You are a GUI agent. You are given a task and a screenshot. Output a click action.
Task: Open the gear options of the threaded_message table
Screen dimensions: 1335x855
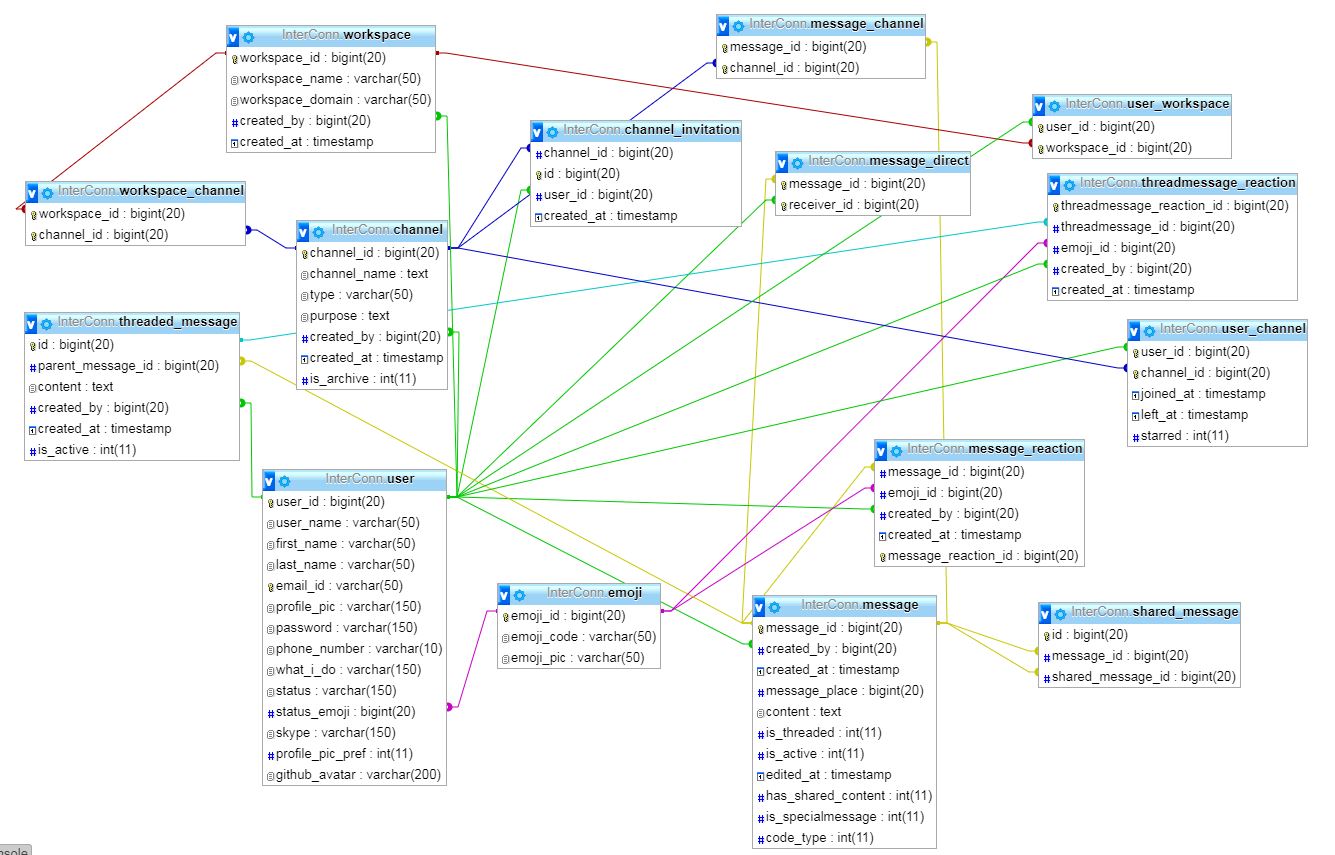tap(47, 324)
